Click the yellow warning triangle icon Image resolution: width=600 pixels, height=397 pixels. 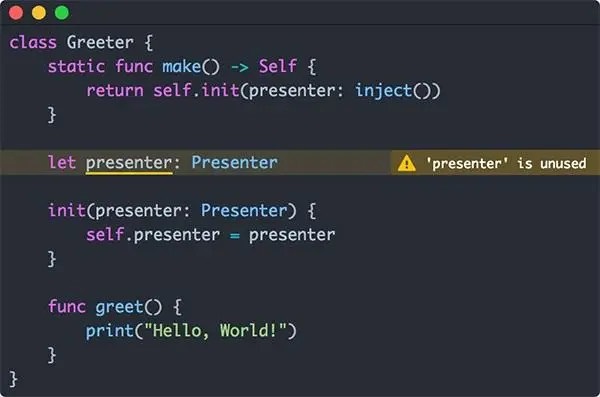click(x=406, y=163)
